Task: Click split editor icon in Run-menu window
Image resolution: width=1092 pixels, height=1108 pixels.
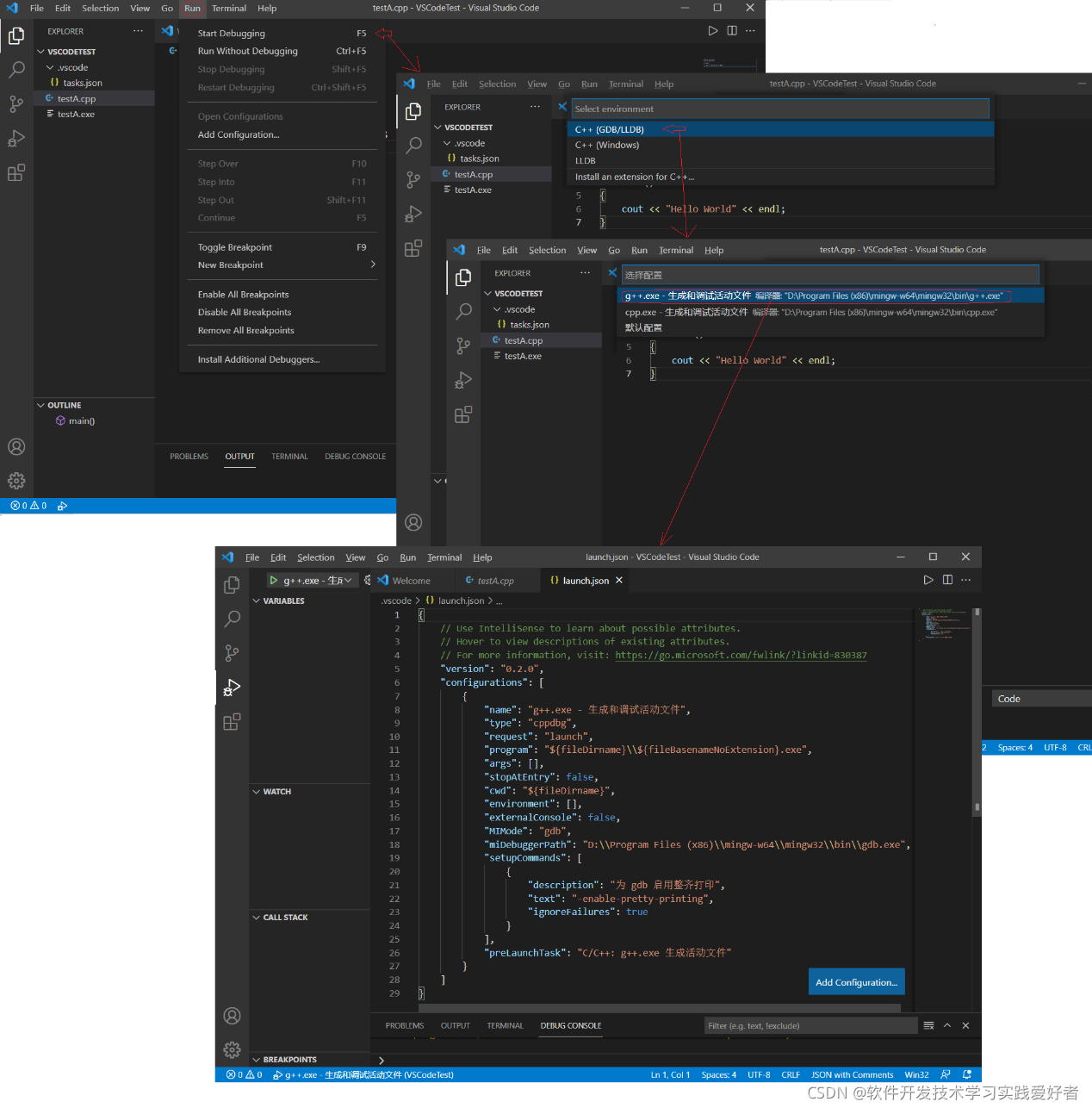Action: coord(732,30)
